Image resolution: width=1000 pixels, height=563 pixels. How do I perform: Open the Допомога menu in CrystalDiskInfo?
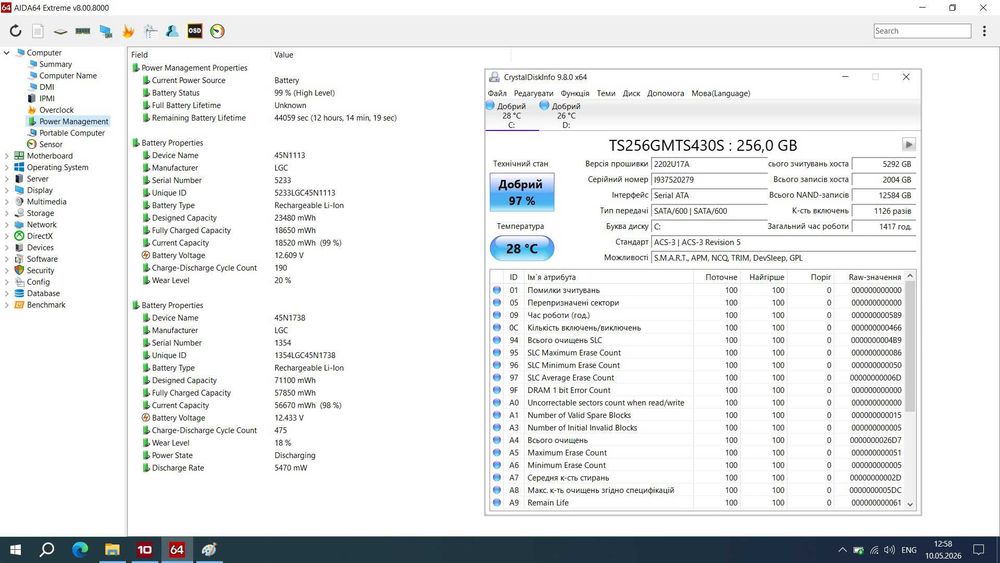click(x=665, y=93)
